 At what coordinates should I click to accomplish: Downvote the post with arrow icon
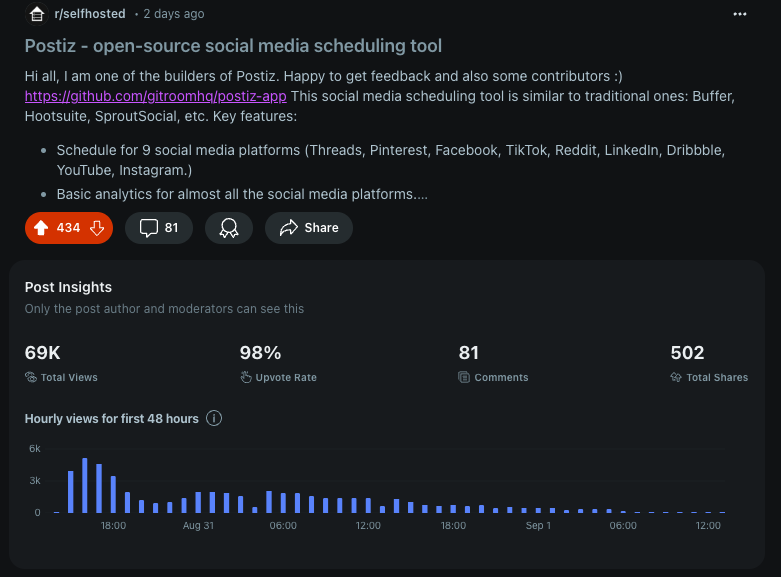(x=97, y=228)
